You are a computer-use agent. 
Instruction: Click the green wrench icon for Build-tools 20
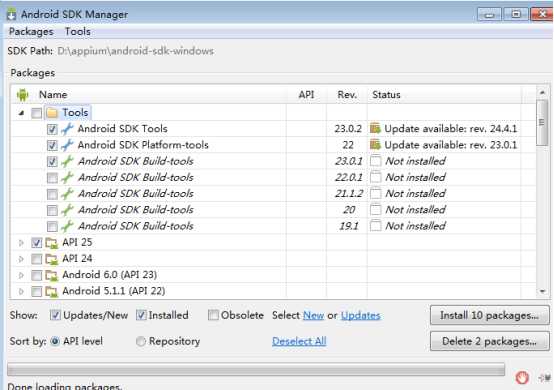pos(67,210)
